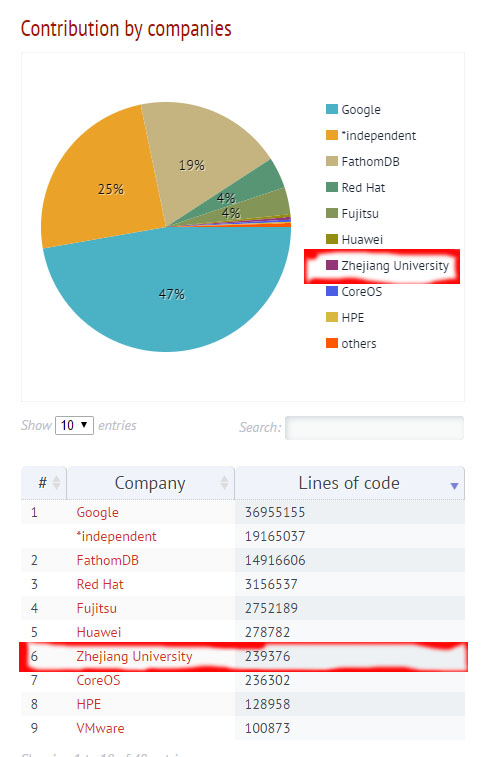This screenshot has width=491, height=757.
Task: Select the 239376 lines of code cell
Action: [x=350, y=656]
